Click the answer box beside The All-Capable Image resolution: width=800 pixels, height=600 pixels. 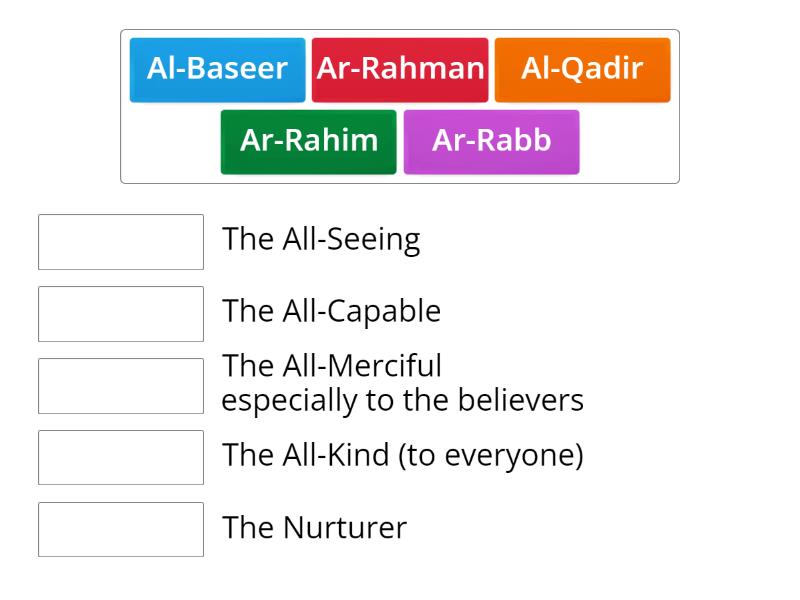[x=120, y=313]
